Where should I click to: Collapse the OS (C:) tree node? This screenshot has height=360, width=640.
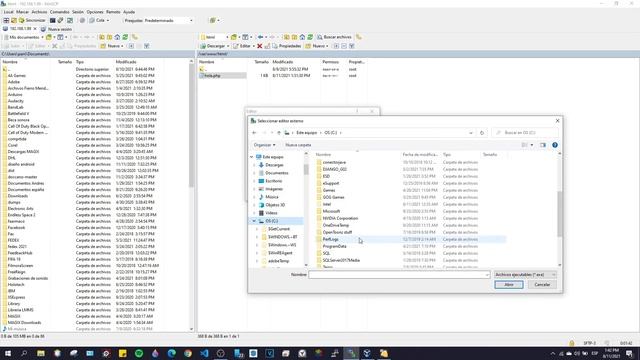pos(254,221)
